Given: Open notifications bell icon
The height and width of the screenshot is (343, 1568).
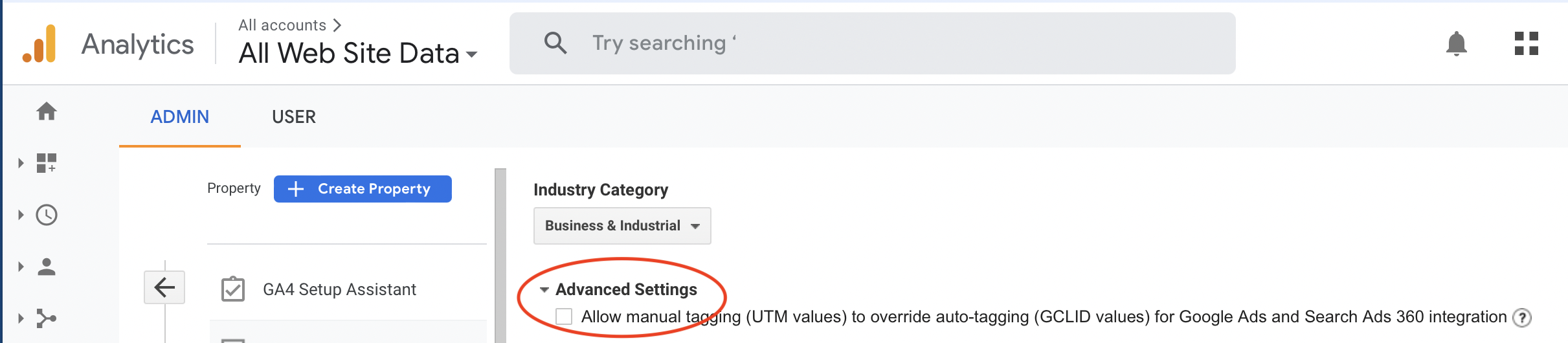Looking at the screenshot, I should pyautogui.click(x=1457, y=44).
